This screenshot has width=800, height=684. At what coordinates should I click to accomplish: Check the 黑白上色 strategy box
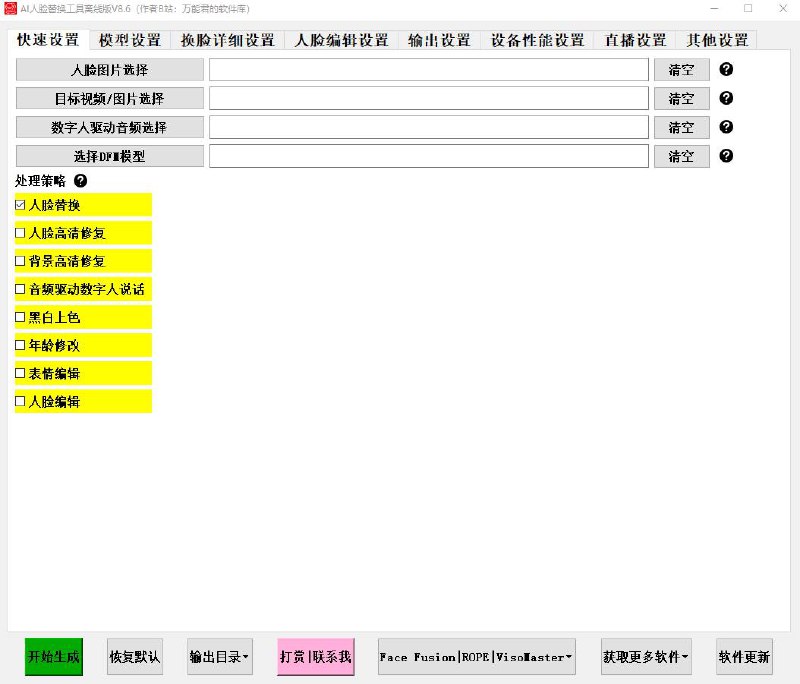[20, 317]
